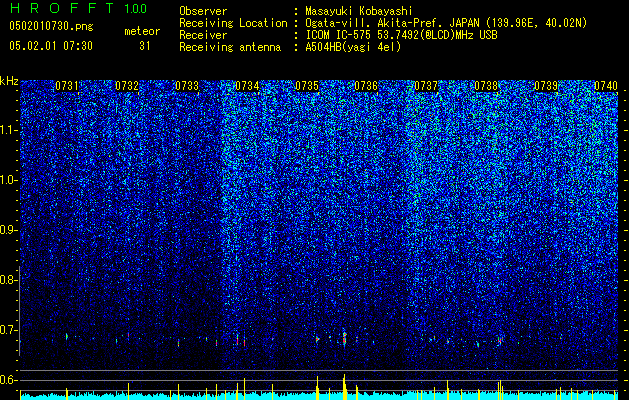
Task: Click the 0731 time marker
Action: [x=67, y=86]
